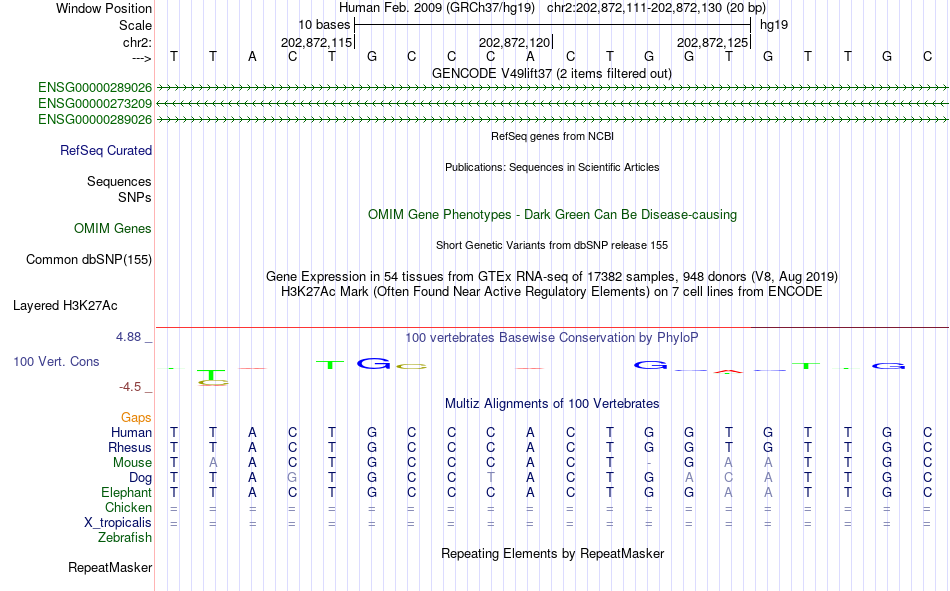Click the hg19 label beside the scale bar
Image resolution: width=950 pixels, height=591 pixels.
point(774,25)
